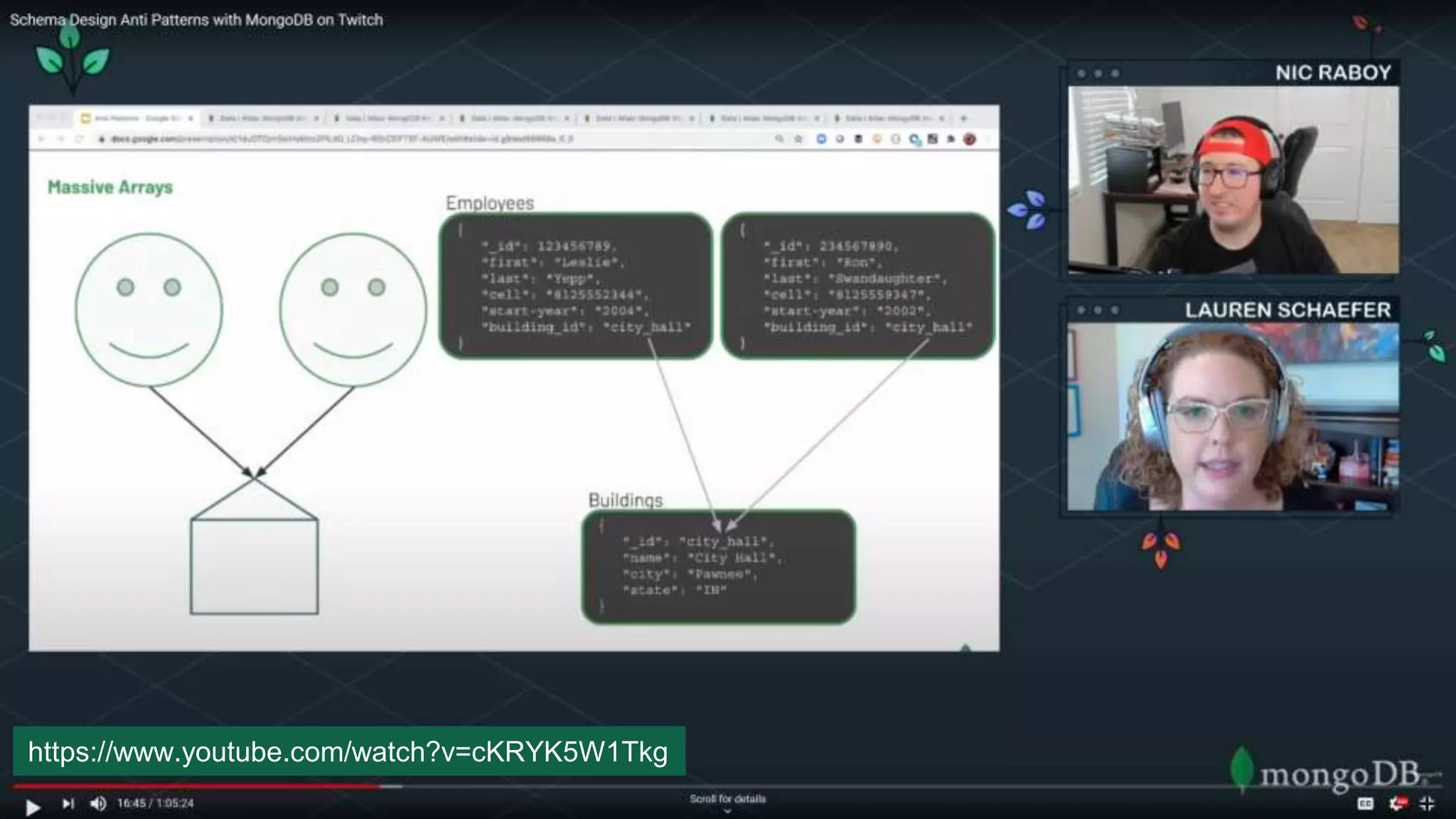1456x819 pixels.
Task: Skip to the next video
Action: (x=68, y=804)
